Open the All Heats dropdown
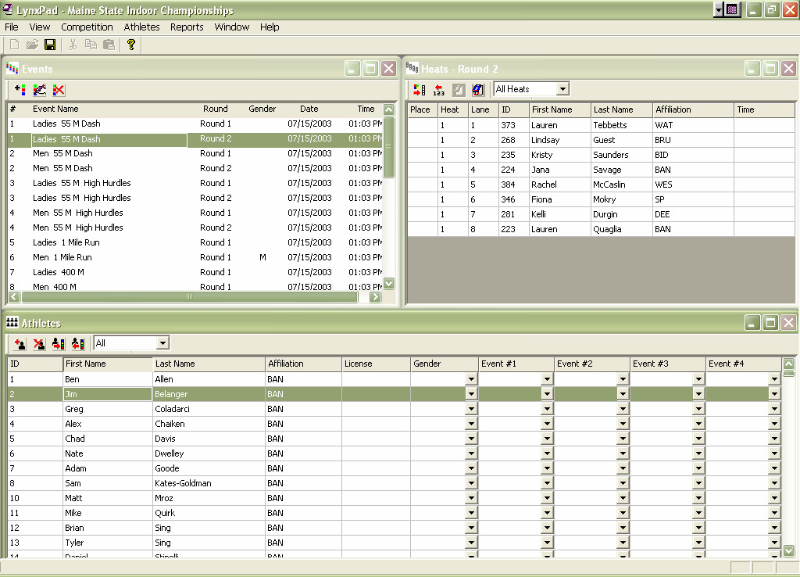The width and height of the screenshot is (800, 577). point(562,90)
